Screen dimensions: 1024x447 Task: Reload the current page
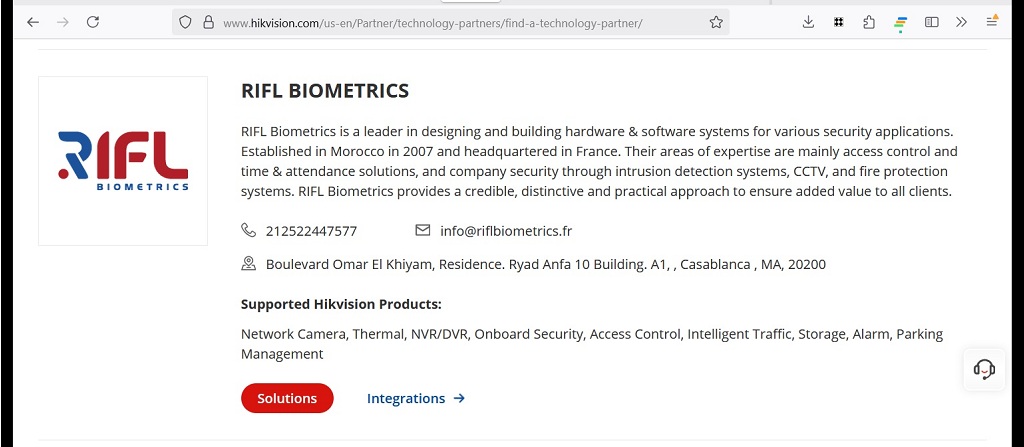(93, 22)
